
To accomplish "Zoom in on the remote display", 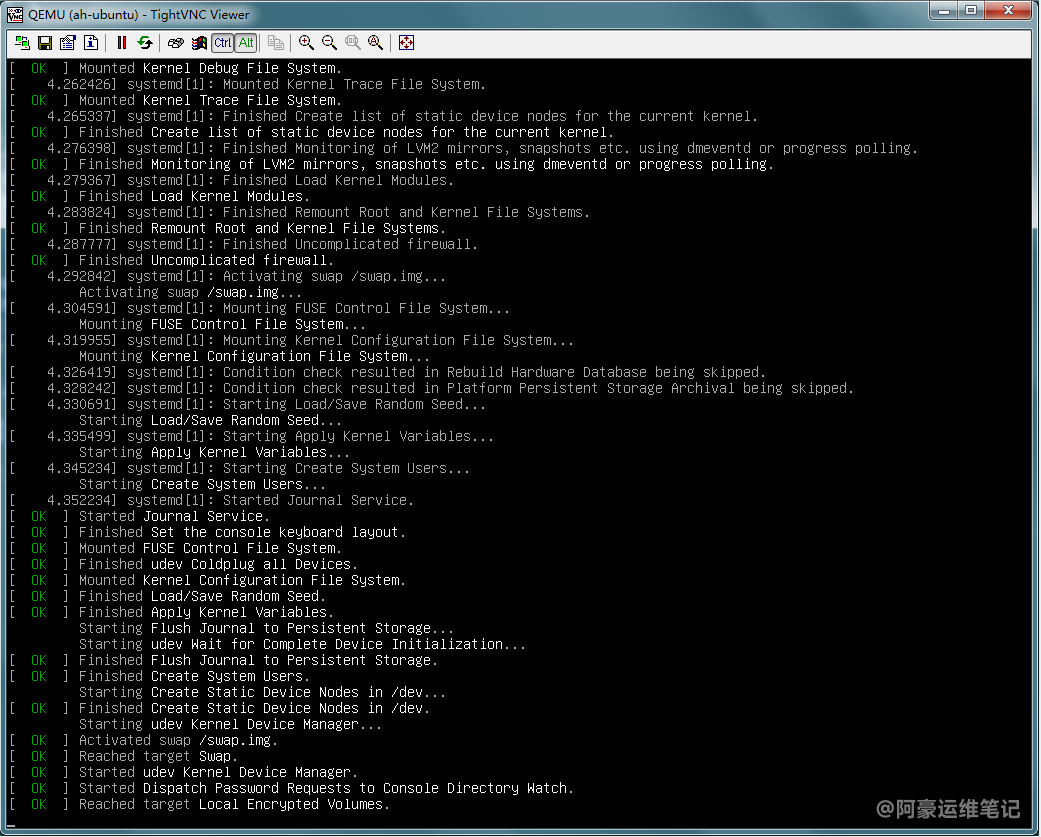I will (x=306, y=43).
